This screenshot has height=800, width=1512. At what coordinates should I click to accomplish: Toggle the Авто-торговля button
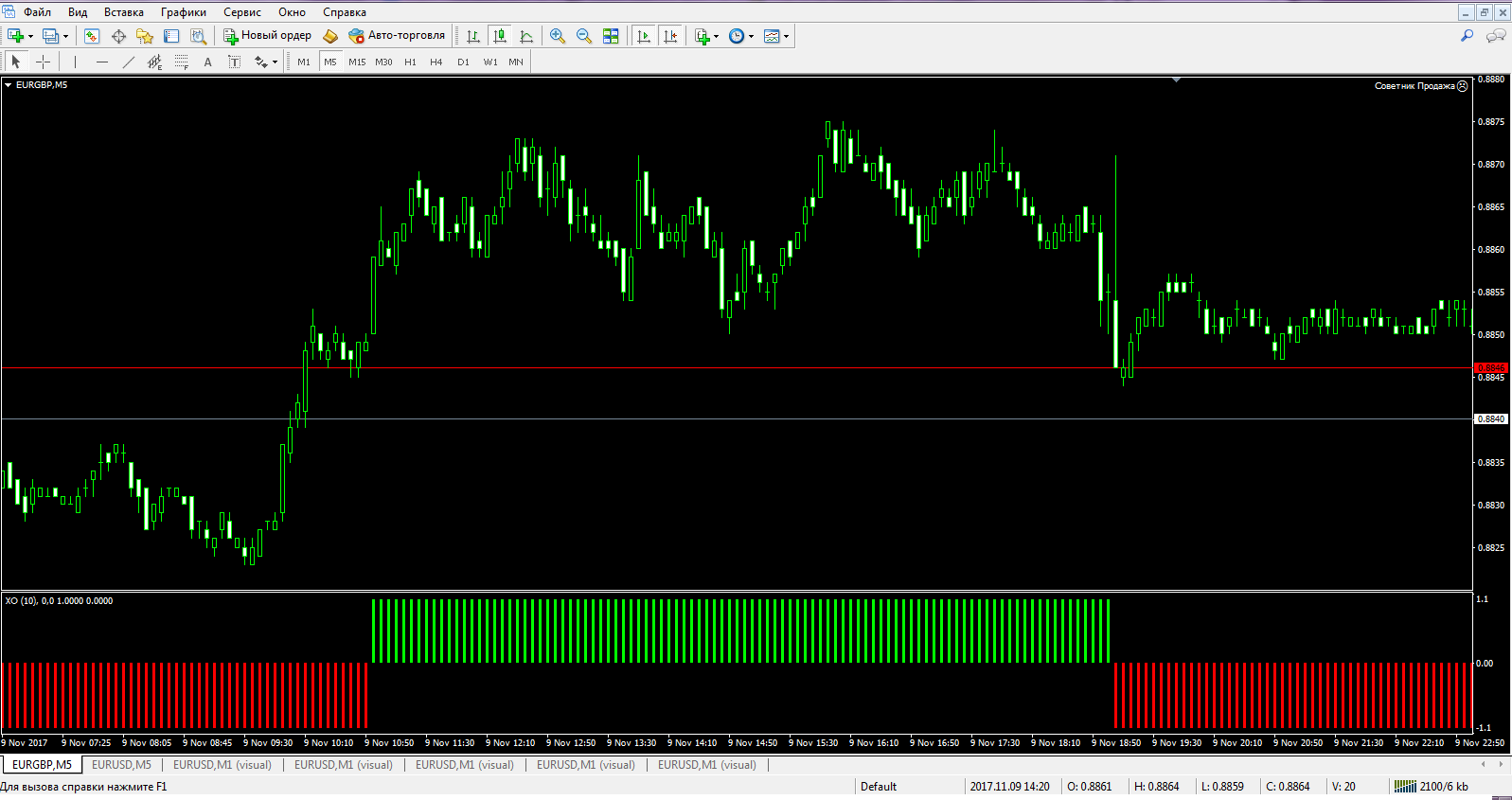[x=397, y=36]
